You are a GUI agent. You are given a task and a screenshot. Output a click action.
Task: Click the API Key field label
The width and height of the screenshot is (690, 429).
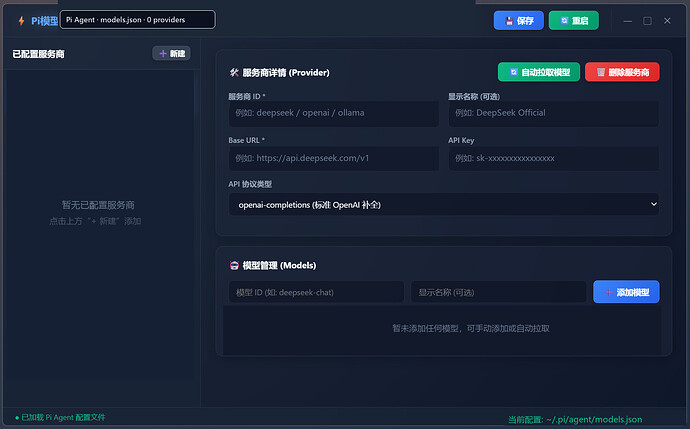(x=461, y=140)
